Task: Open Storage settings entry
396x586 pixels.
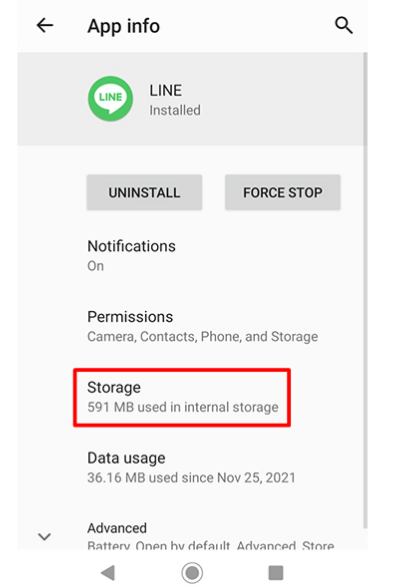Action: pos(182,397)
